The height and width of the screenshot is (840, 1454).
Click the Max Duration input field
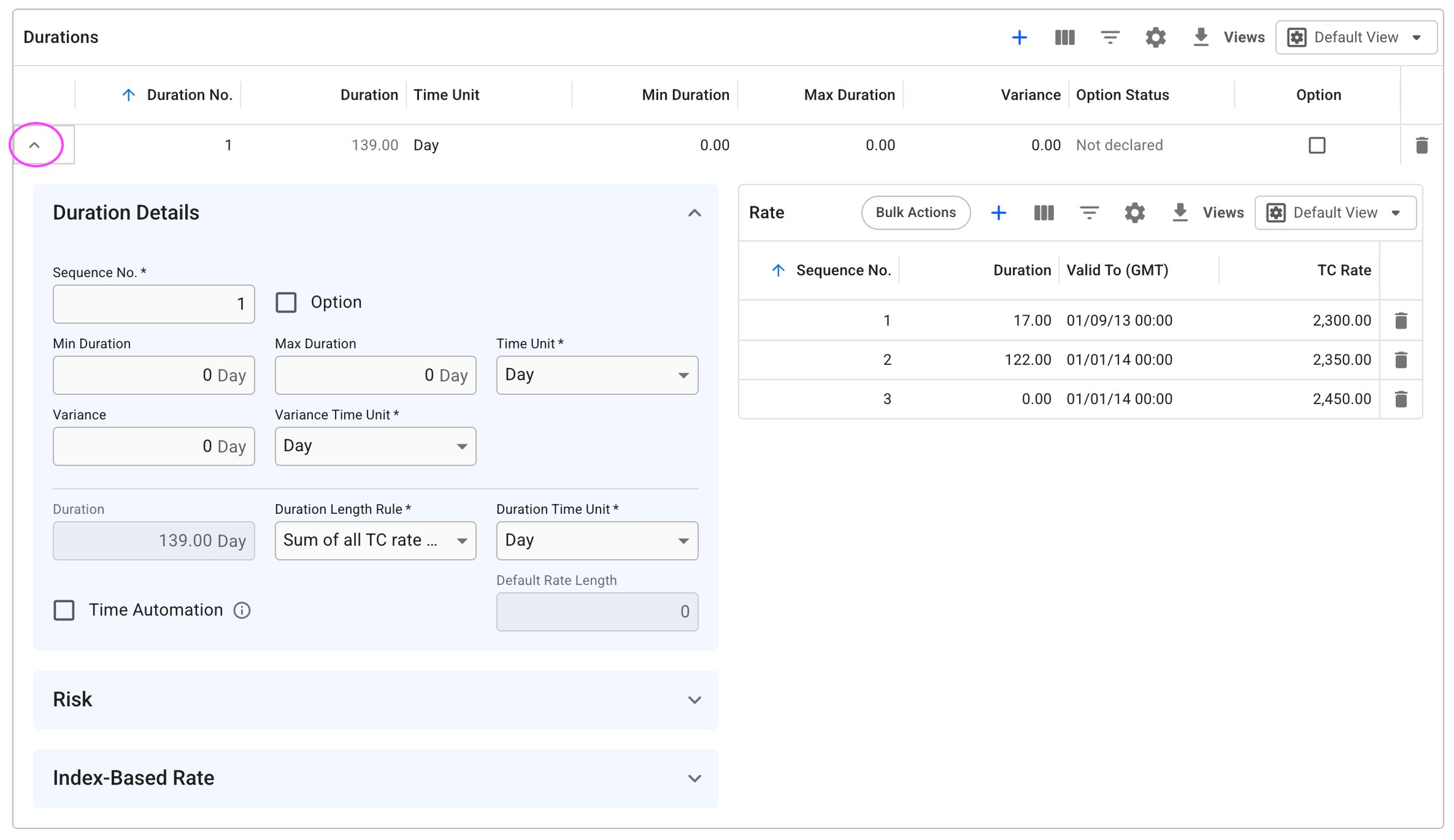coord(375,376)
